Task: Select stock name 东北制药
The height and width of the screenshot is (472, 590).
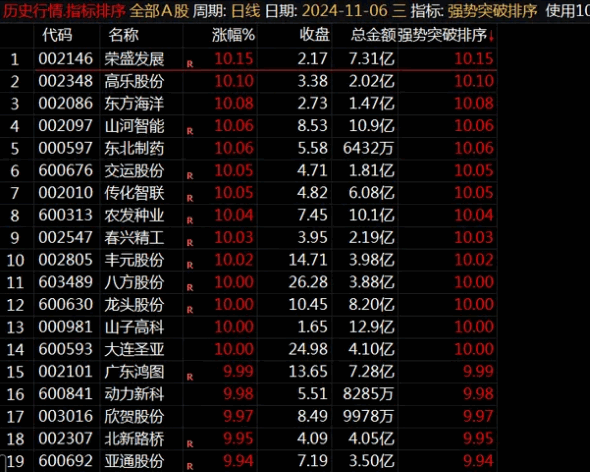Action: 134,148
